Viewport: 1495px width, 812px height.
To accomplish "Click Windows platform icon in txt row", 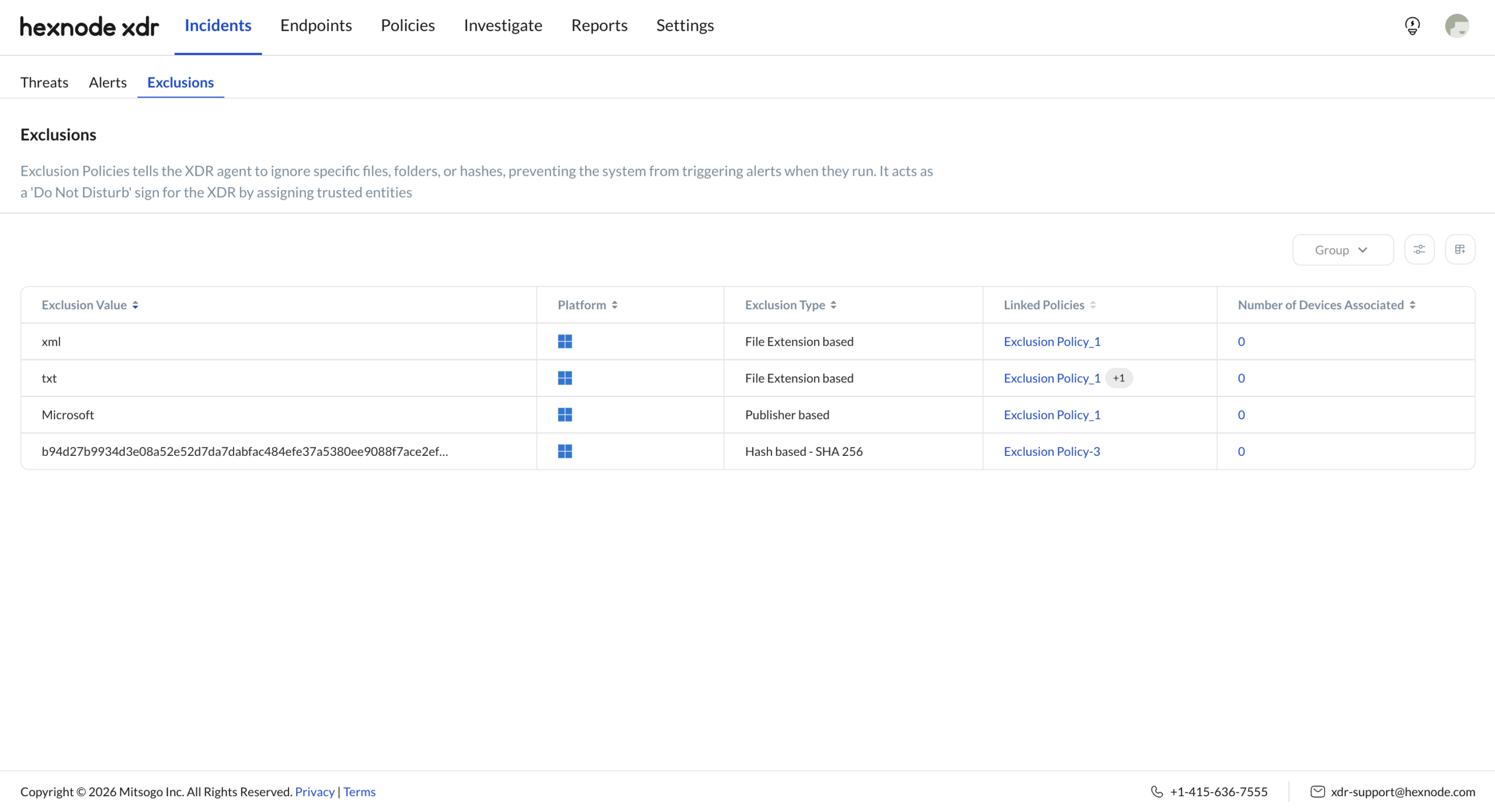I will click(565, 378).
